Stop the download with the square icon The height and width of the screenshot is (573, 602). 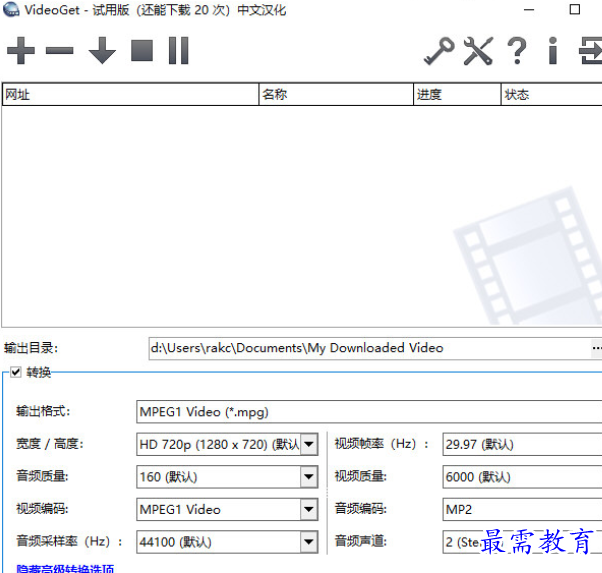point(142,50)
